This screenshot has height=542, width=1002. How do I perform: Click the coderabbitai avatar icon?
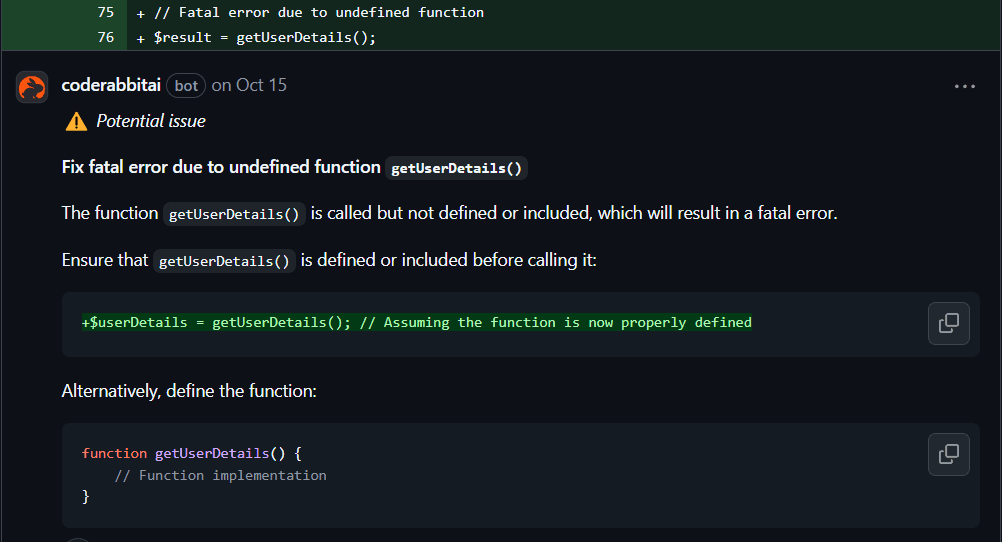[x=32, y=87]
